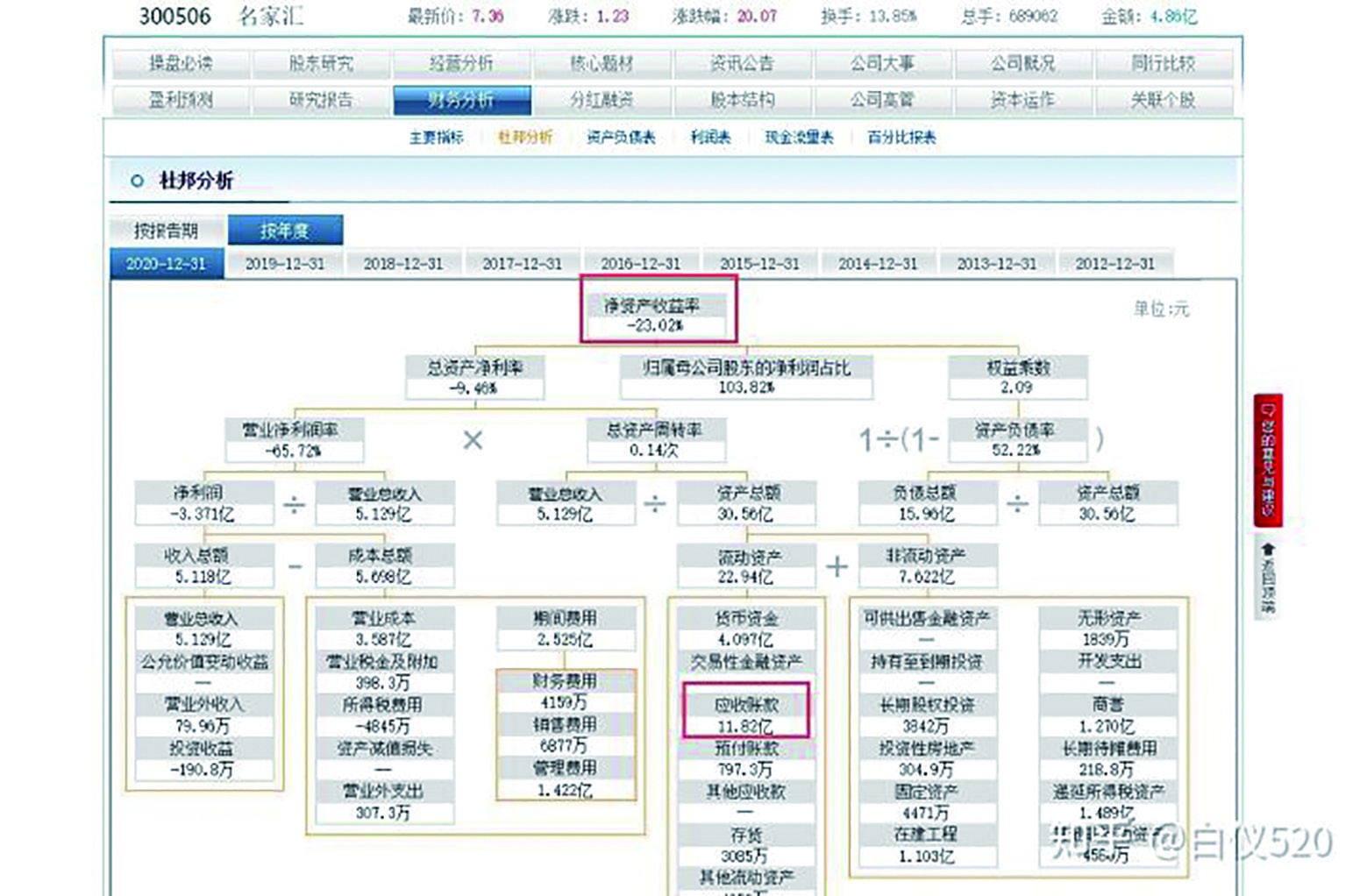
Task: Switch to 百分比报表 view
Action: 900,137
